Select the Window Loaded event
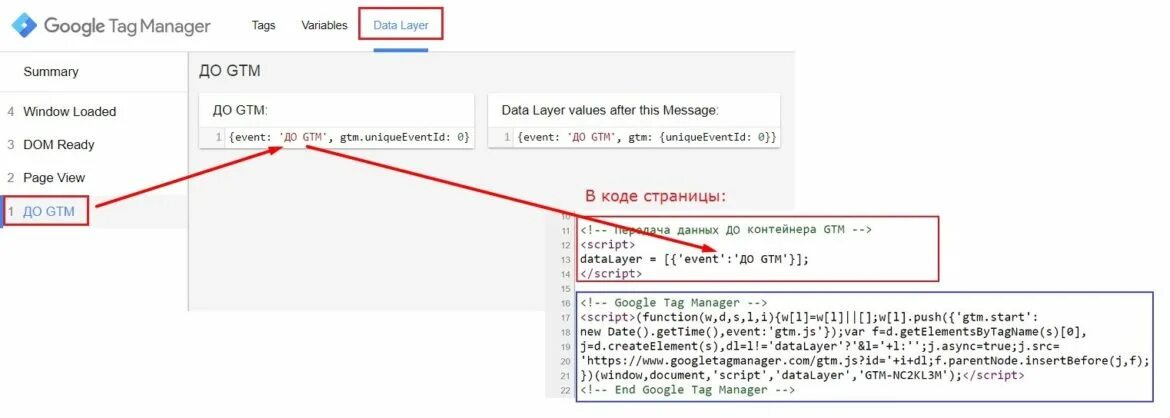The width and height of the screenshot is (1170, 418). 69,112
